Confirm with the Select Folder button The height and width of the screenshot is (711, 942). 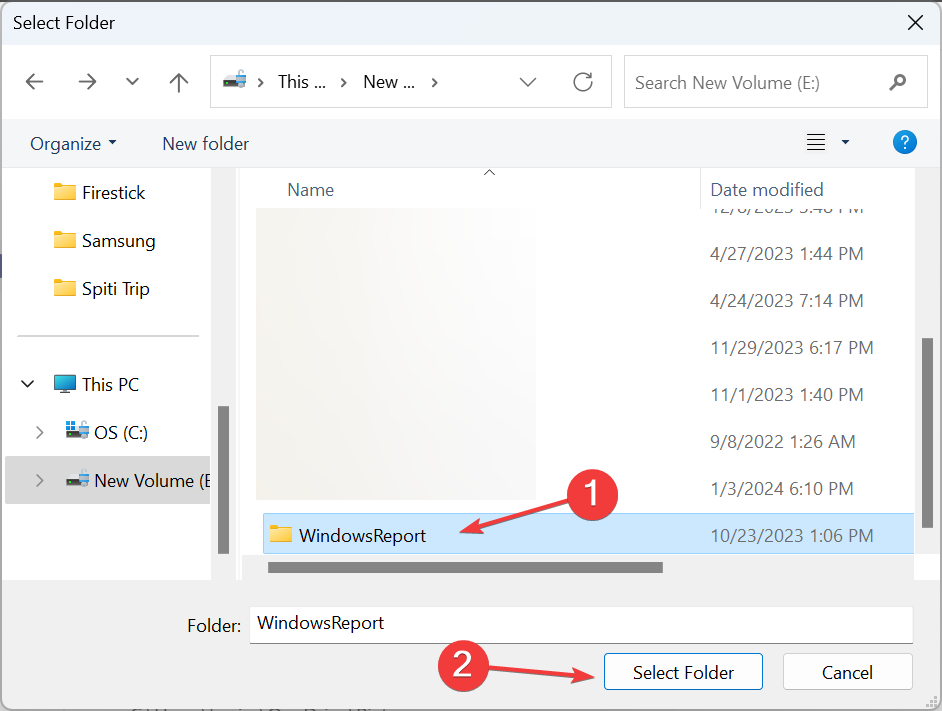pyautogui.click(x=683, y=672)
